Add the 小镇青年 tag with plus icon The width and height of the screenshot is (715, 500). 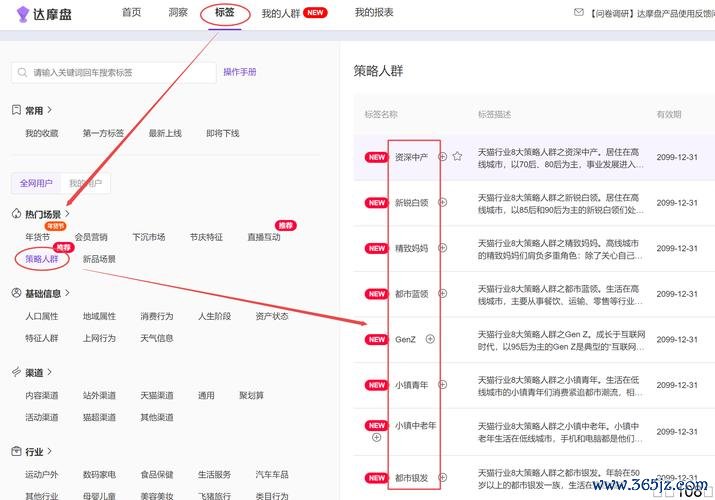[x=442, y=385]
